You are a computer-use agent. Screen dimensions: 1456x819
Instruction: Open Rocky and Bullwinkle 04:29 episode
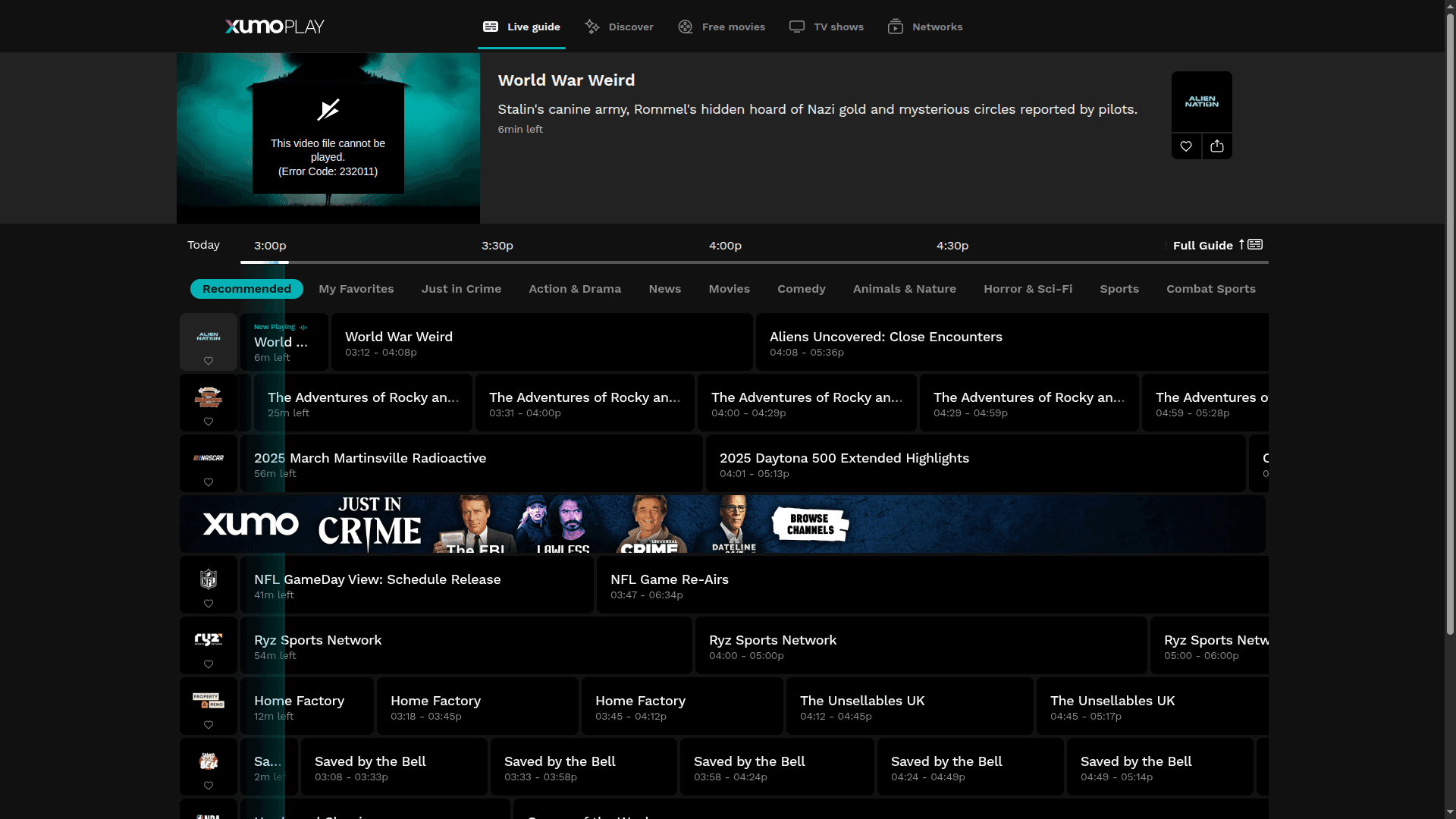point(1029,403)
